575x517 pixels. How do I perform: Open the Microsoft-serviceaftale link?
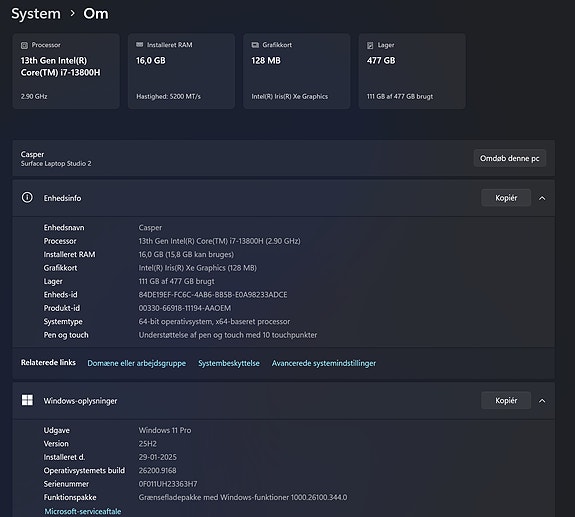pyautogui.click(x=83, y=512)
